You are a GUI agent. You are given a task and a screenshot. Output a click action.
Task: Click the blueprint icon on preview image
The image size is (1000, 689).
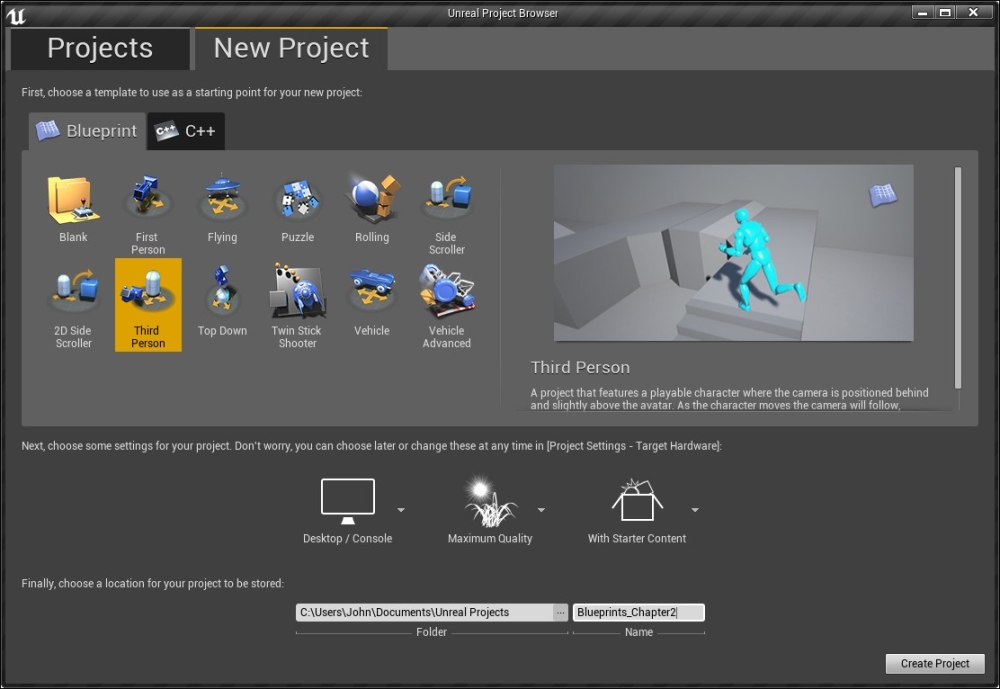tap(883, 195)
